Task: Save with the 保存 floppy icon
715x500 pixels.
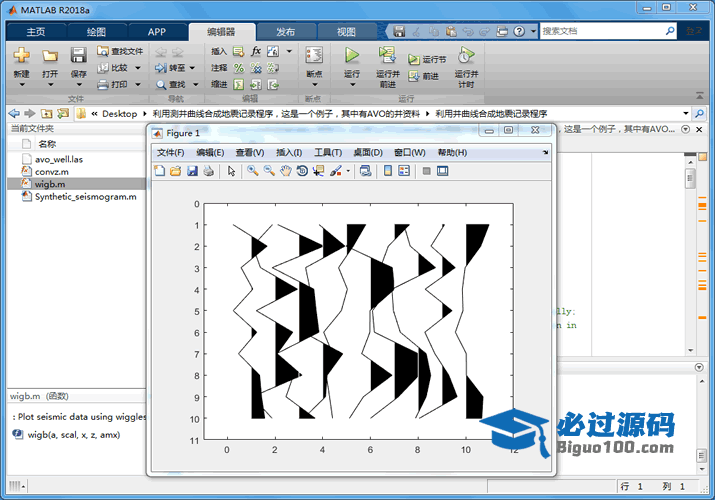Action: (78, 55)
